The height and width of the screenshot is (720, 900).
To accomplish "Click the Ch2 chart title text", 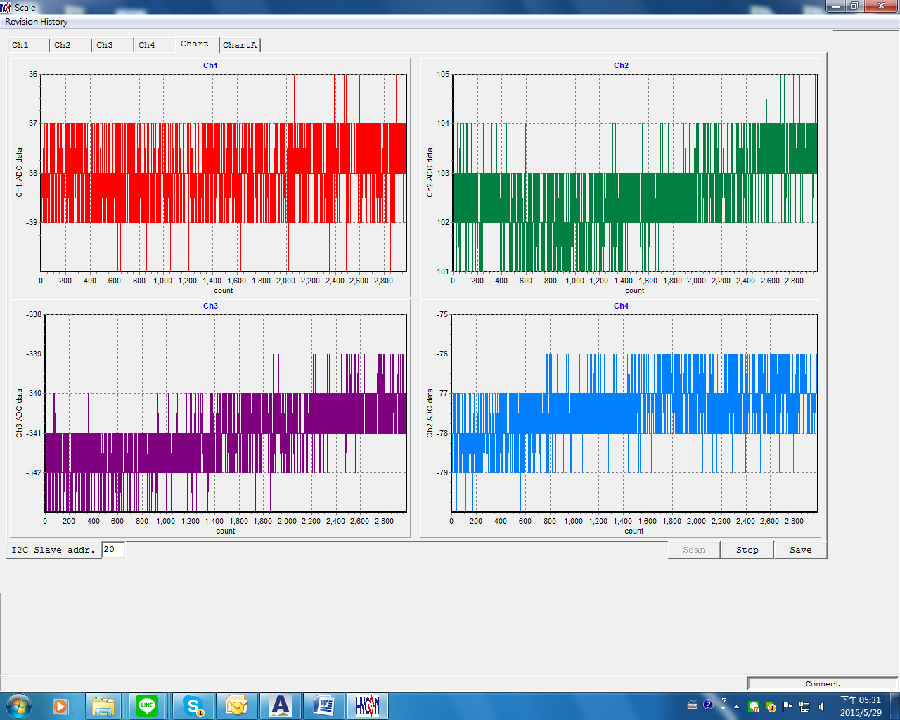I will [621, 65].
